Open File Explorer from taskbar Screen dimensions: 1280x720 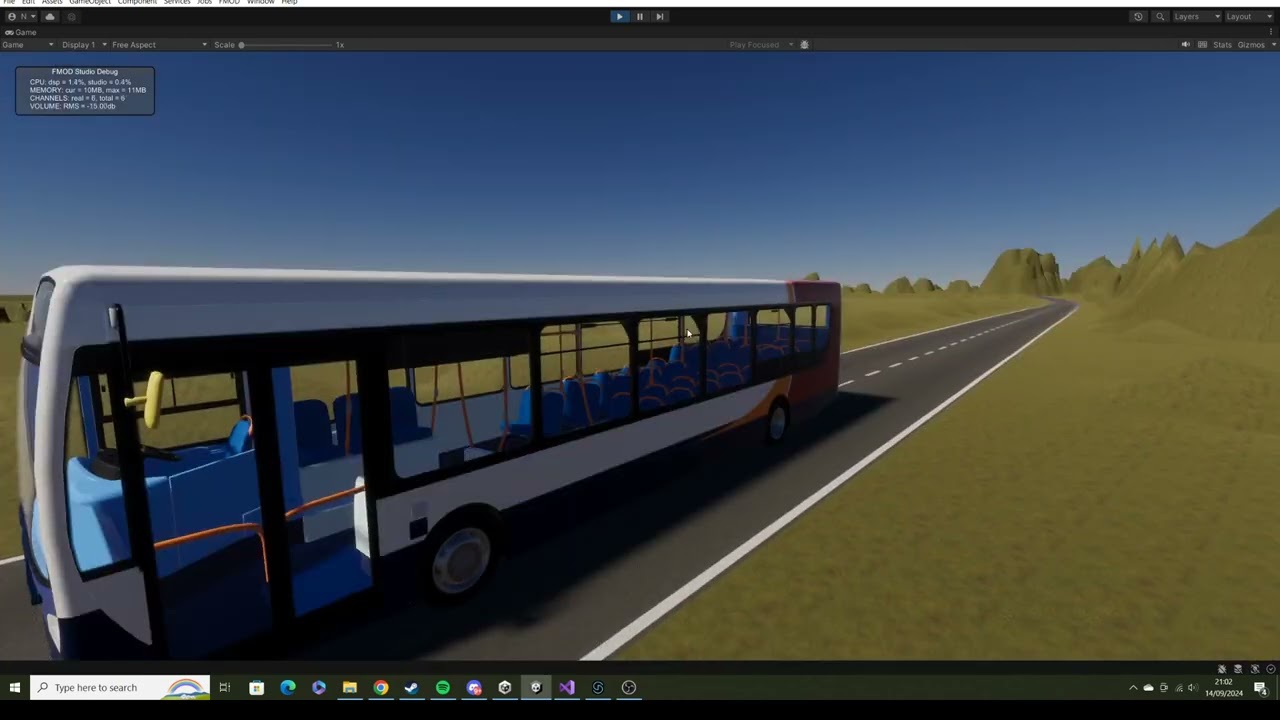350,688
